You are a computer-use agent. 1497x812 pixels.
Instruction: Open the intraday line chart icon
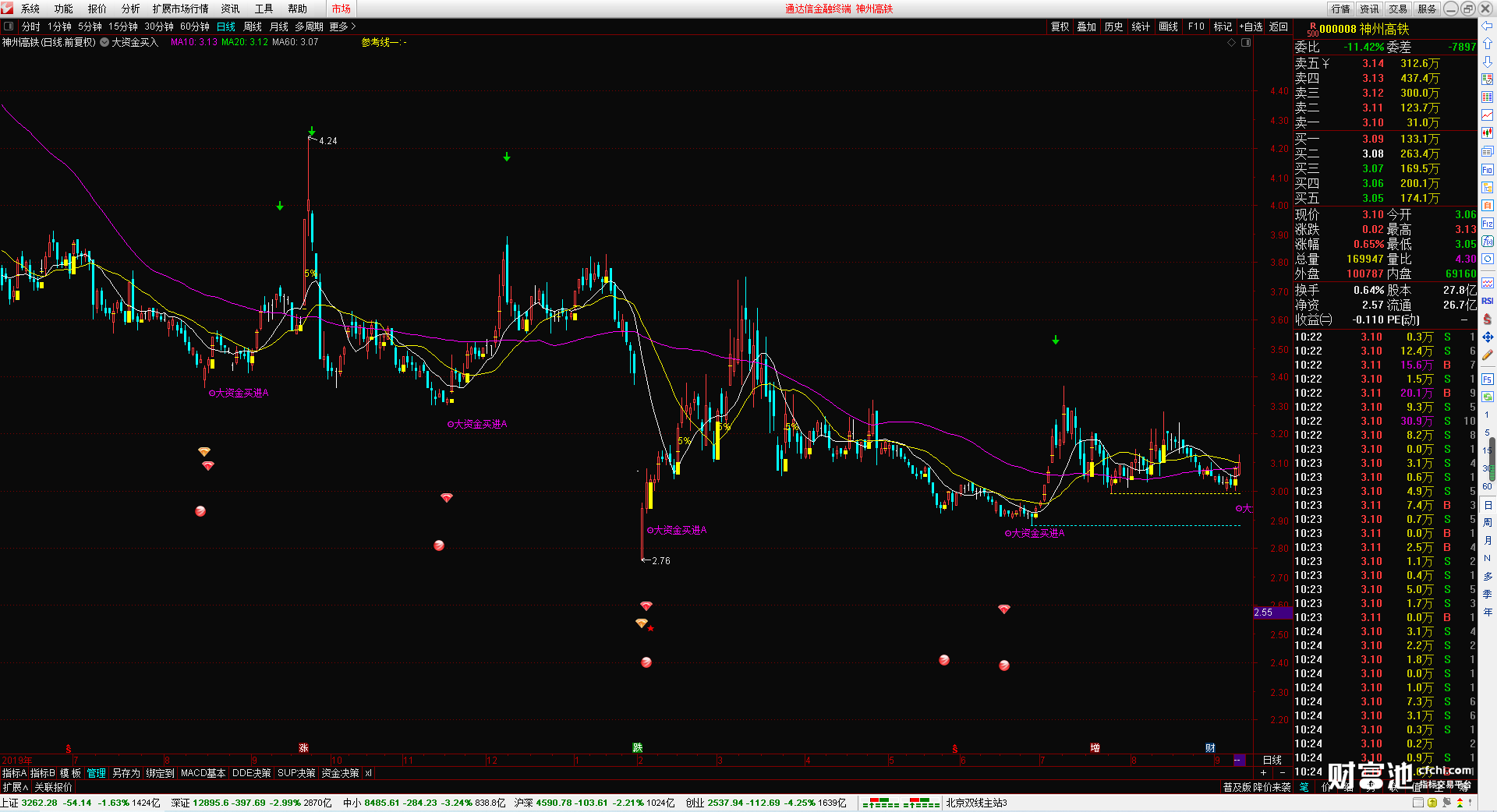click(1487, 115)
